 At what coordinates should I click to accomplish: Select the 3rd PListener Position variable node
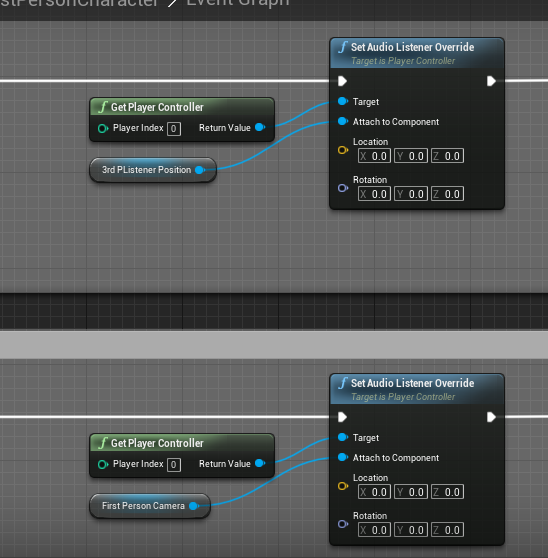pyautogui.click(x=153, y=170)
